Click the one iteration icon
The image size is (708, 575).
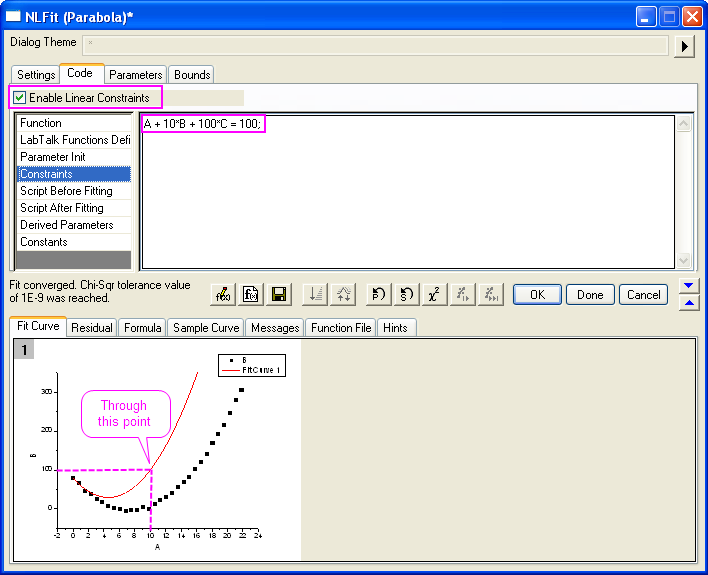pos(462,294)
